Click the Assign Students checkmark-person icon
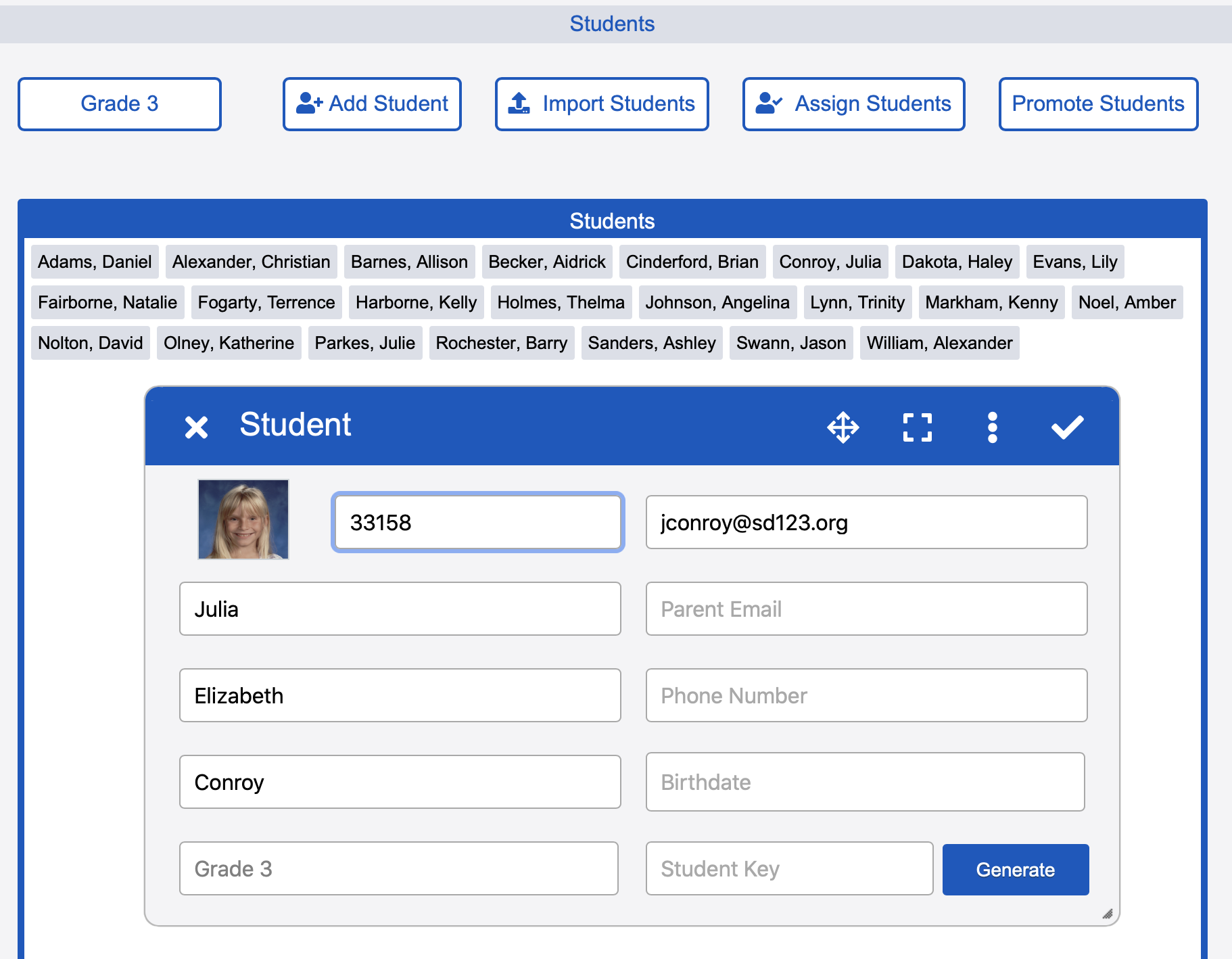The image size is (1232, 959). (768, 103)
